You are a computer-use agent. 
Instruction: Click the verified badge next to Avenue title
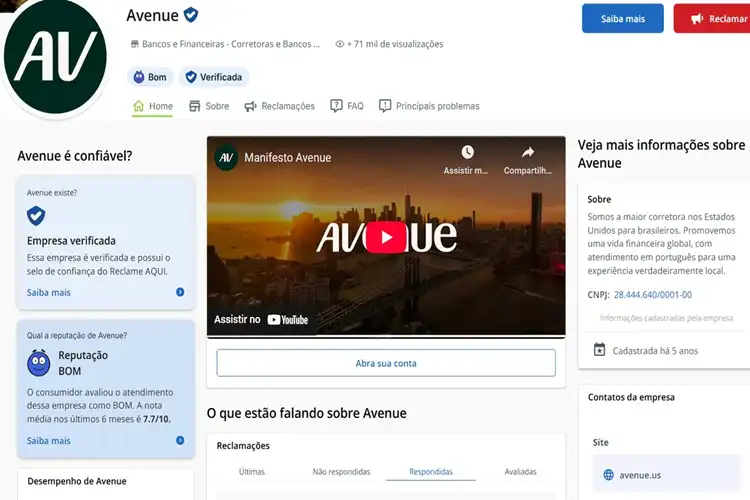pyautogui.click(x=191, y=15)
